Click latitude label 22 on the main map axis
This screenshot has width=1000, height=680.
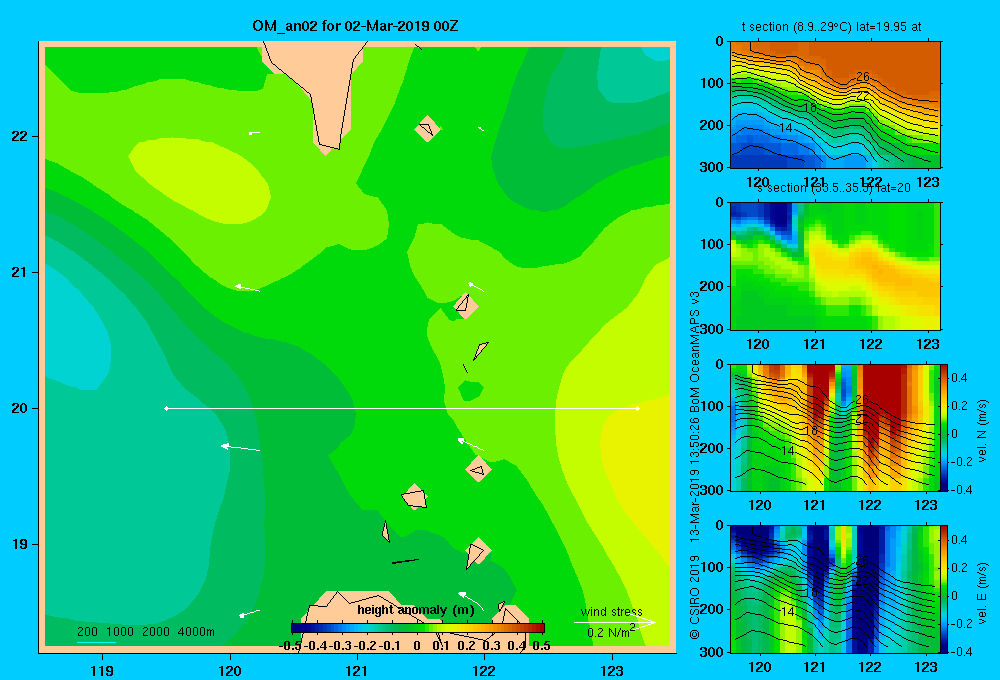pos(20,136)
